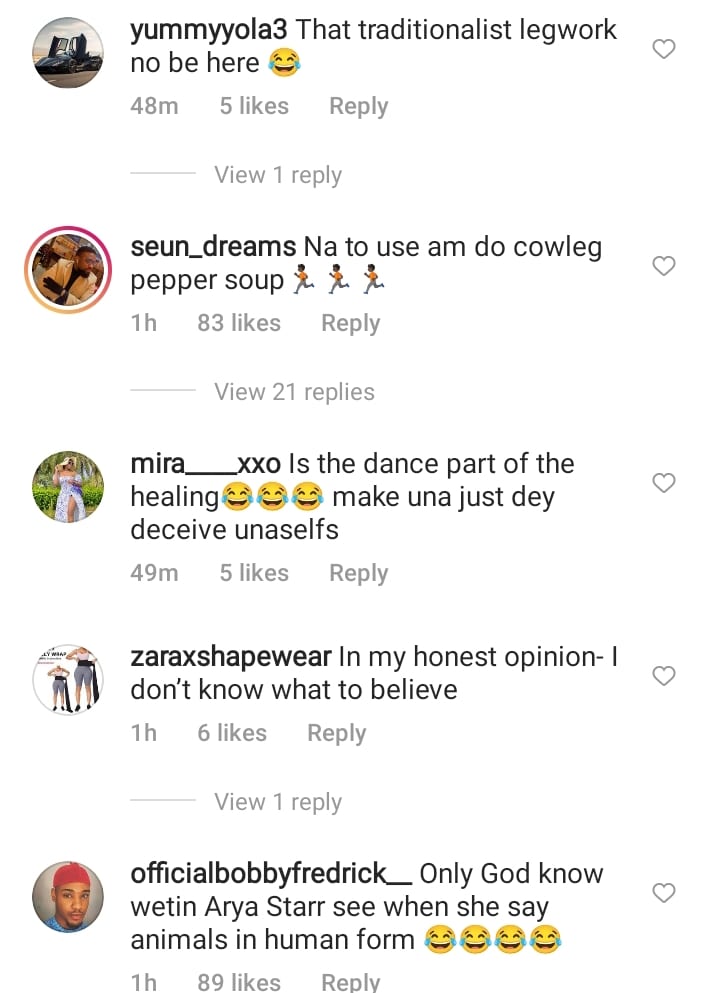Expand View 21 replies thread

coord(293,392)
